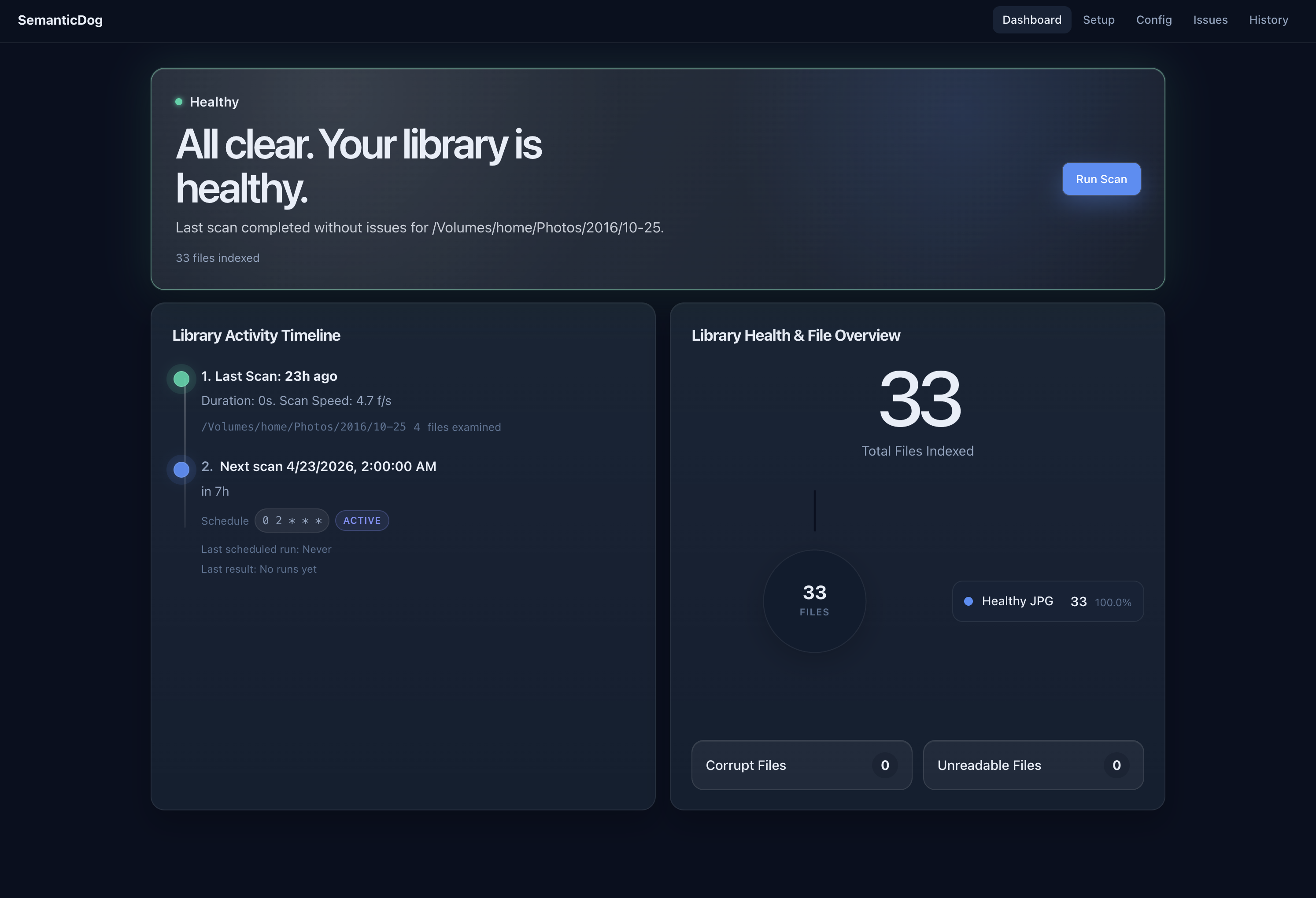Click the green Healthy status dot

[179, 102]
